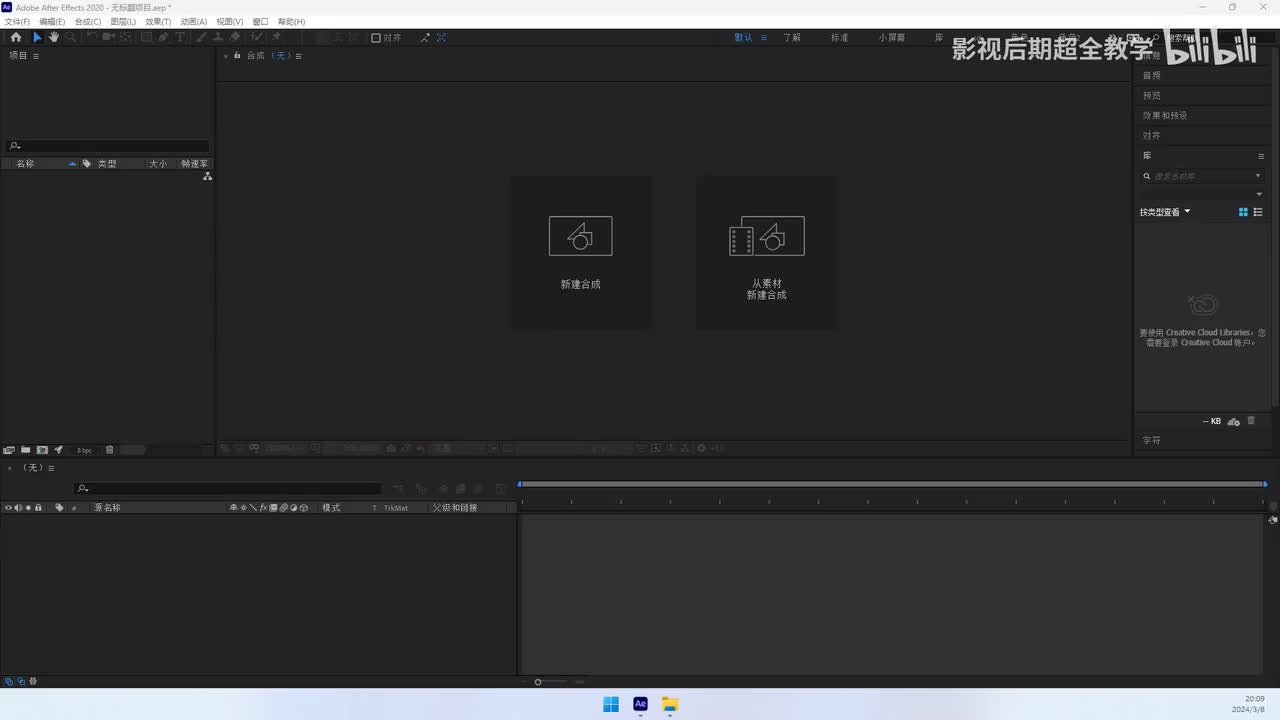Open the 文件(F) menu

(x=17, y=21)
